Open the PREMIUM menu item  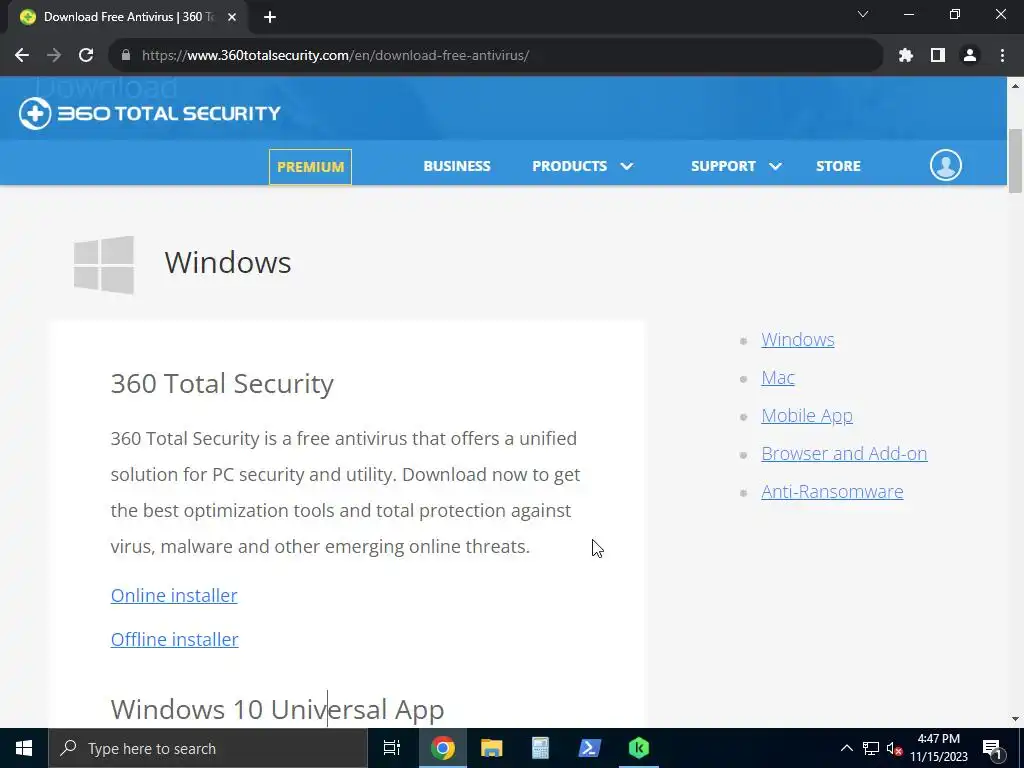[310, 167]
